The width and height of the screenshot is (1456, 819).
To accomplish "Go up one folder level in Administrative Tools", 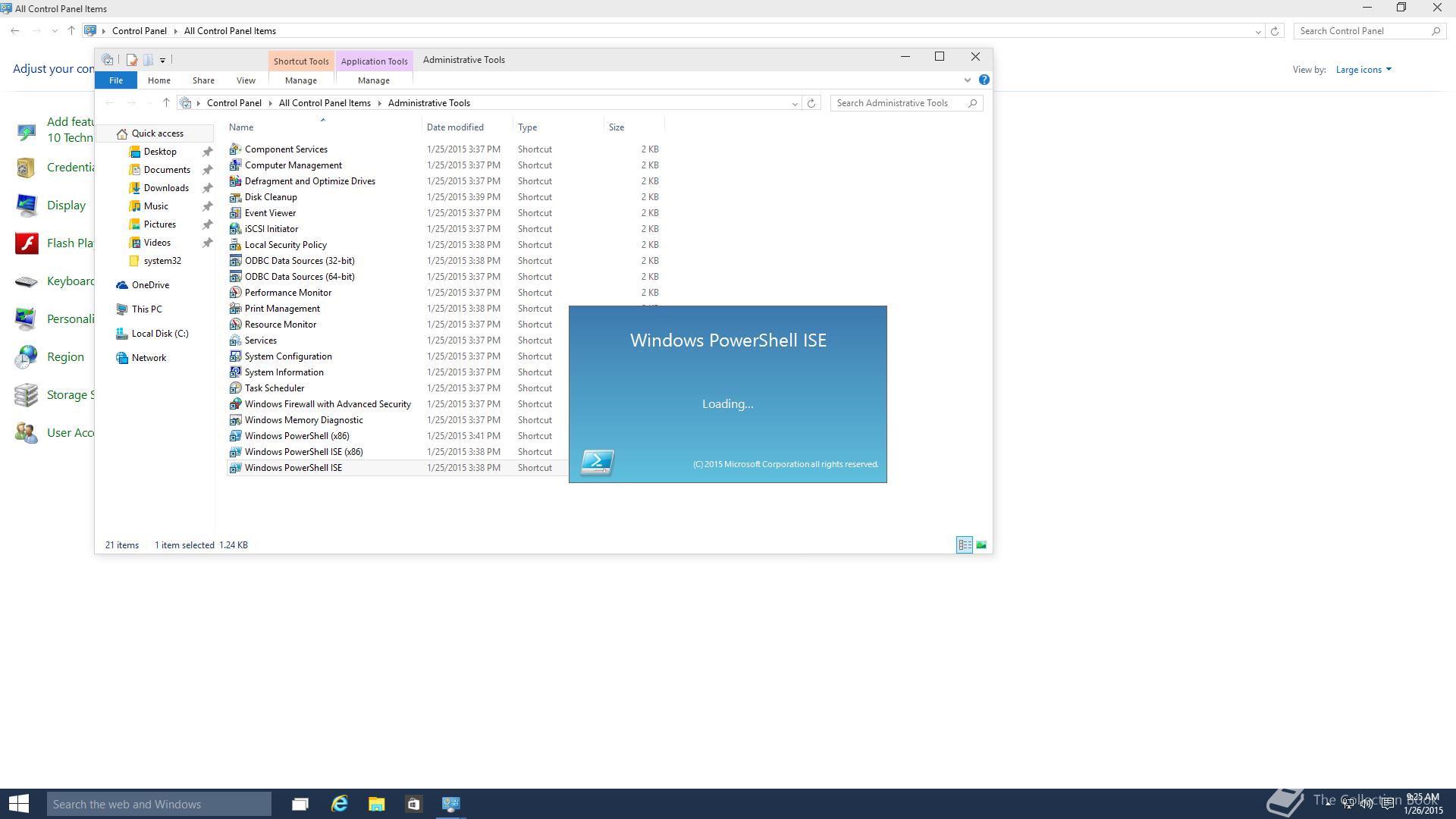I will [x=166, y=103].
